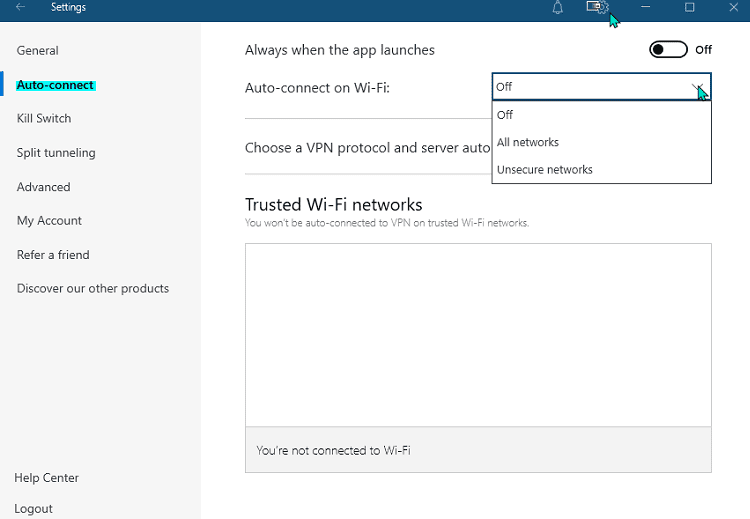Open the settings gear icon in title bar
The height and width of the screenshot is (519, 750).
(x=597, y=7)
